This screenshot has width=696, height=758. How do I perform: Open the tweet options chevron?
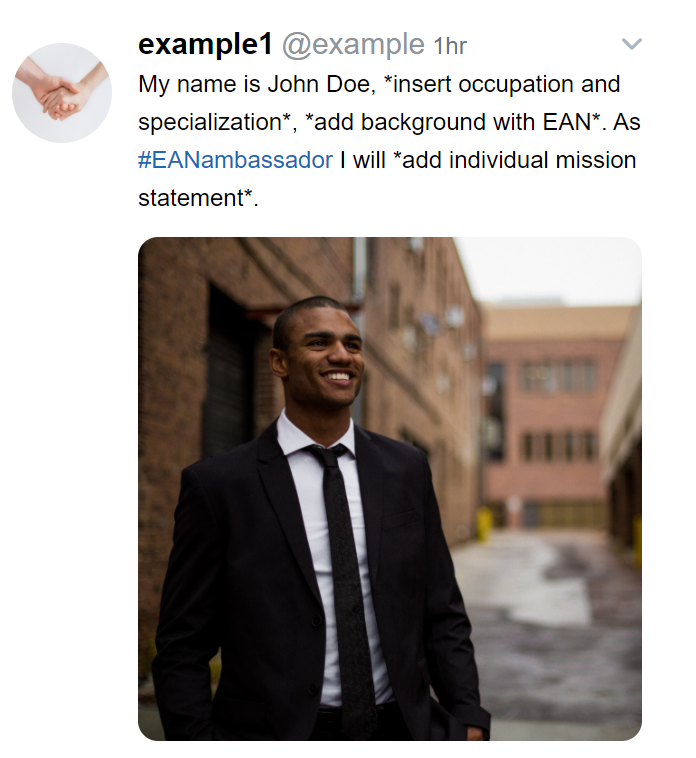tap(631, 44)
